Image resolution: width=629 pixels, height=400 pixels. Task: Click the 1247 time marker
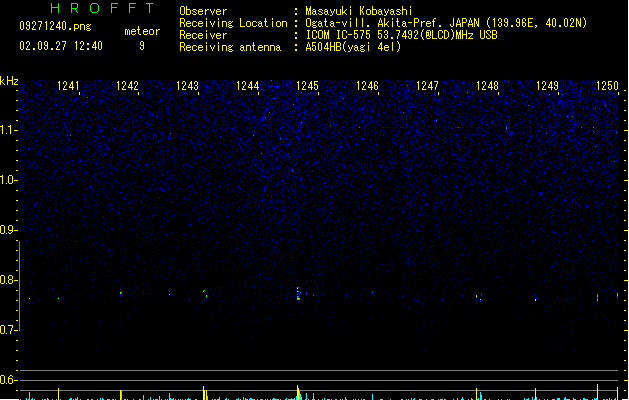[427, 86]
